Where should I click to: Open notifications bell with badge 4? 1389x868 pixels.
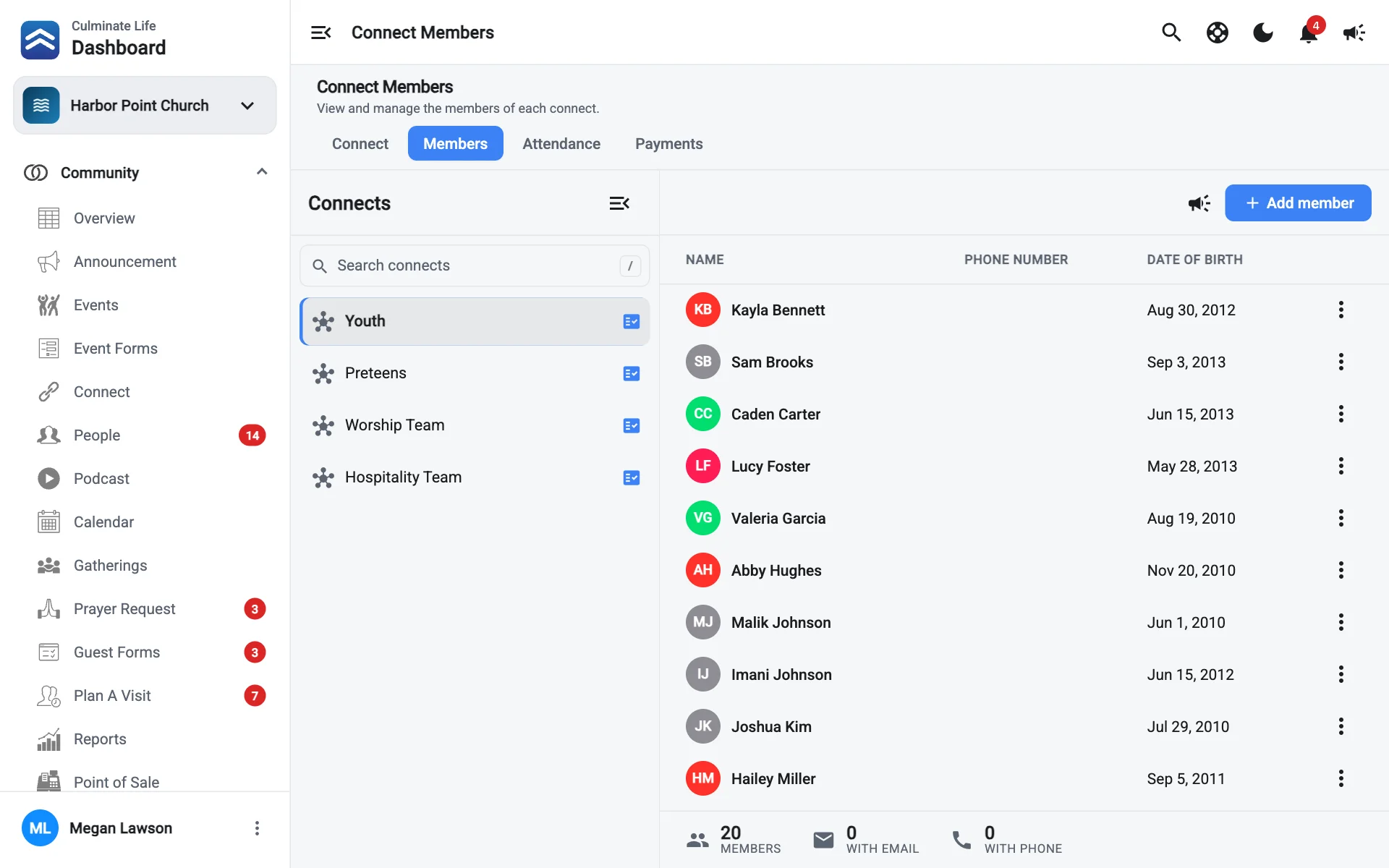coord(1309,33)
